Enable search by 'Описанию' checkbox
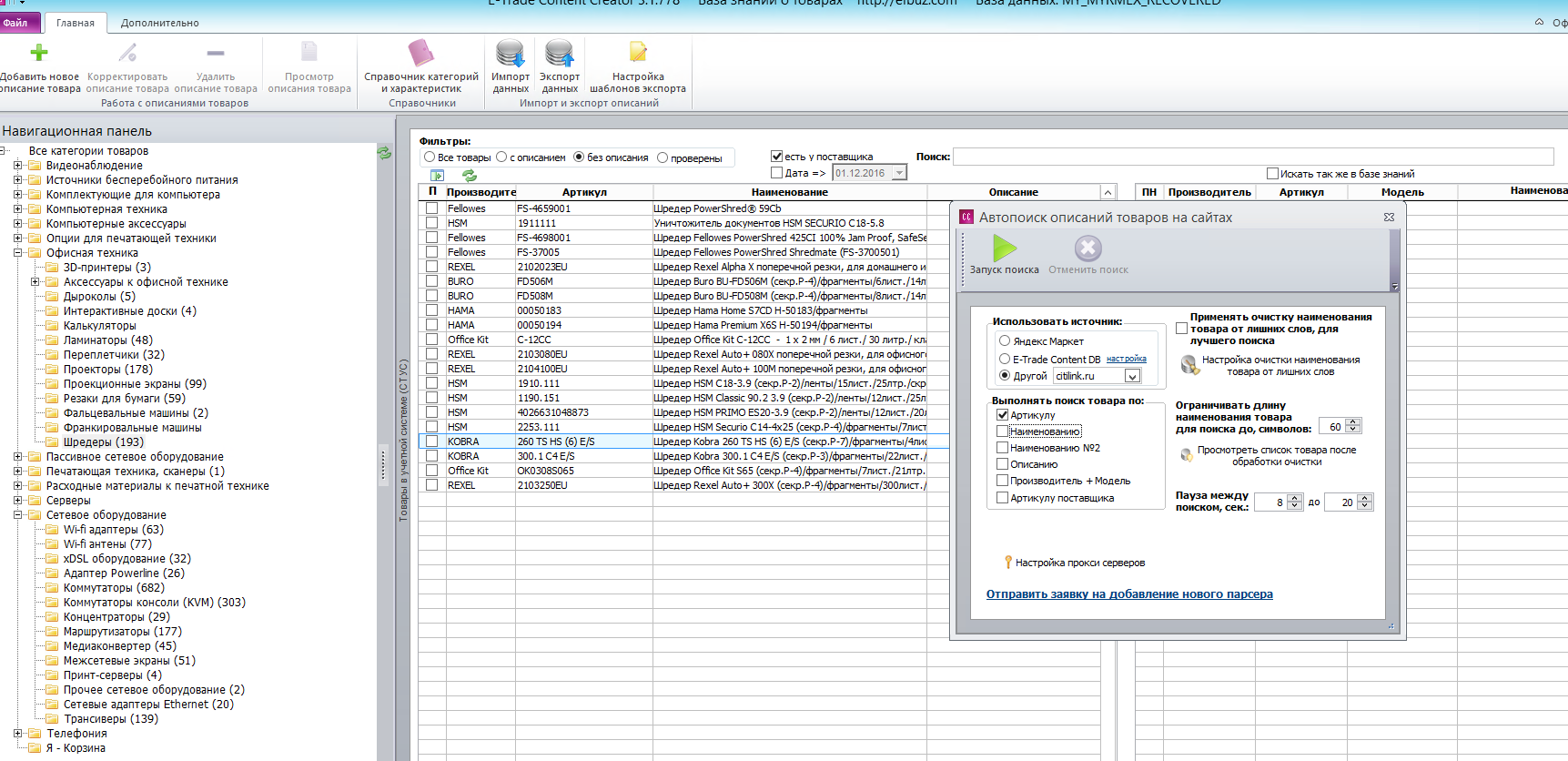Viewport: 1568px width, 761px height. (1002, 463)
